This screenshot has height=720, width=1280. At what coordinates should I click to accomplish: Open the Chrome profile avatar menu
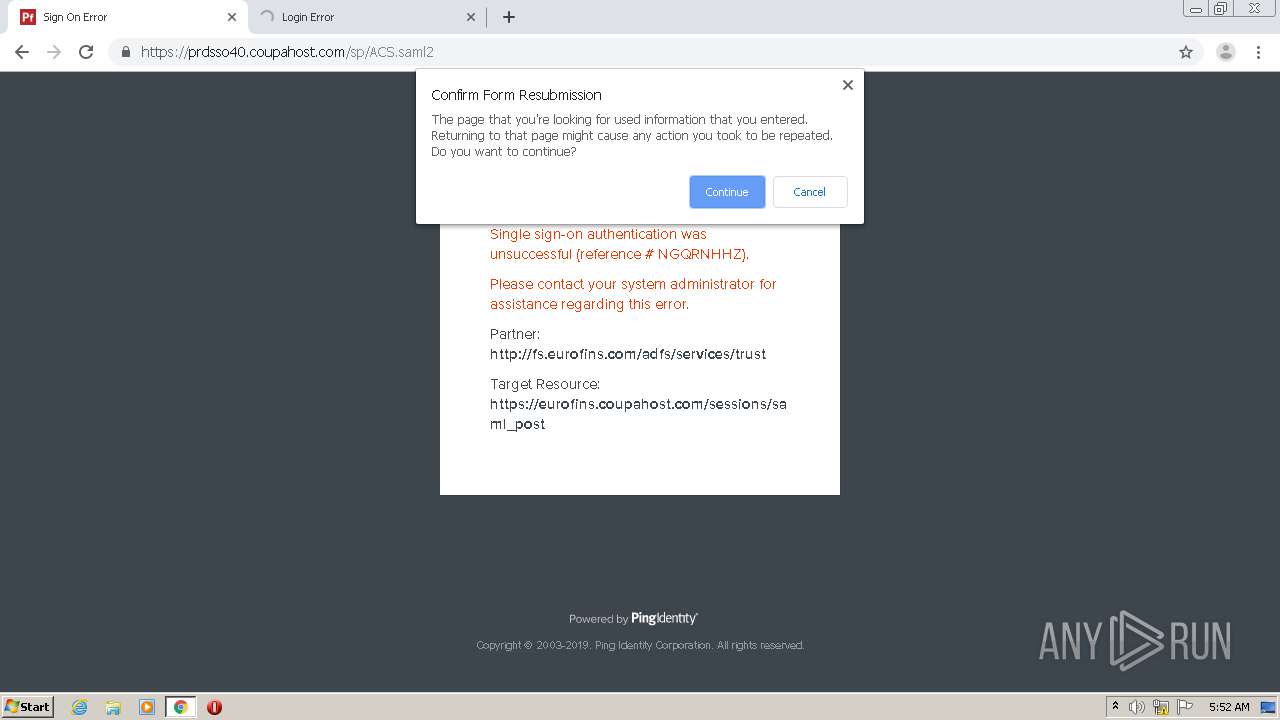coord(1226,52)
